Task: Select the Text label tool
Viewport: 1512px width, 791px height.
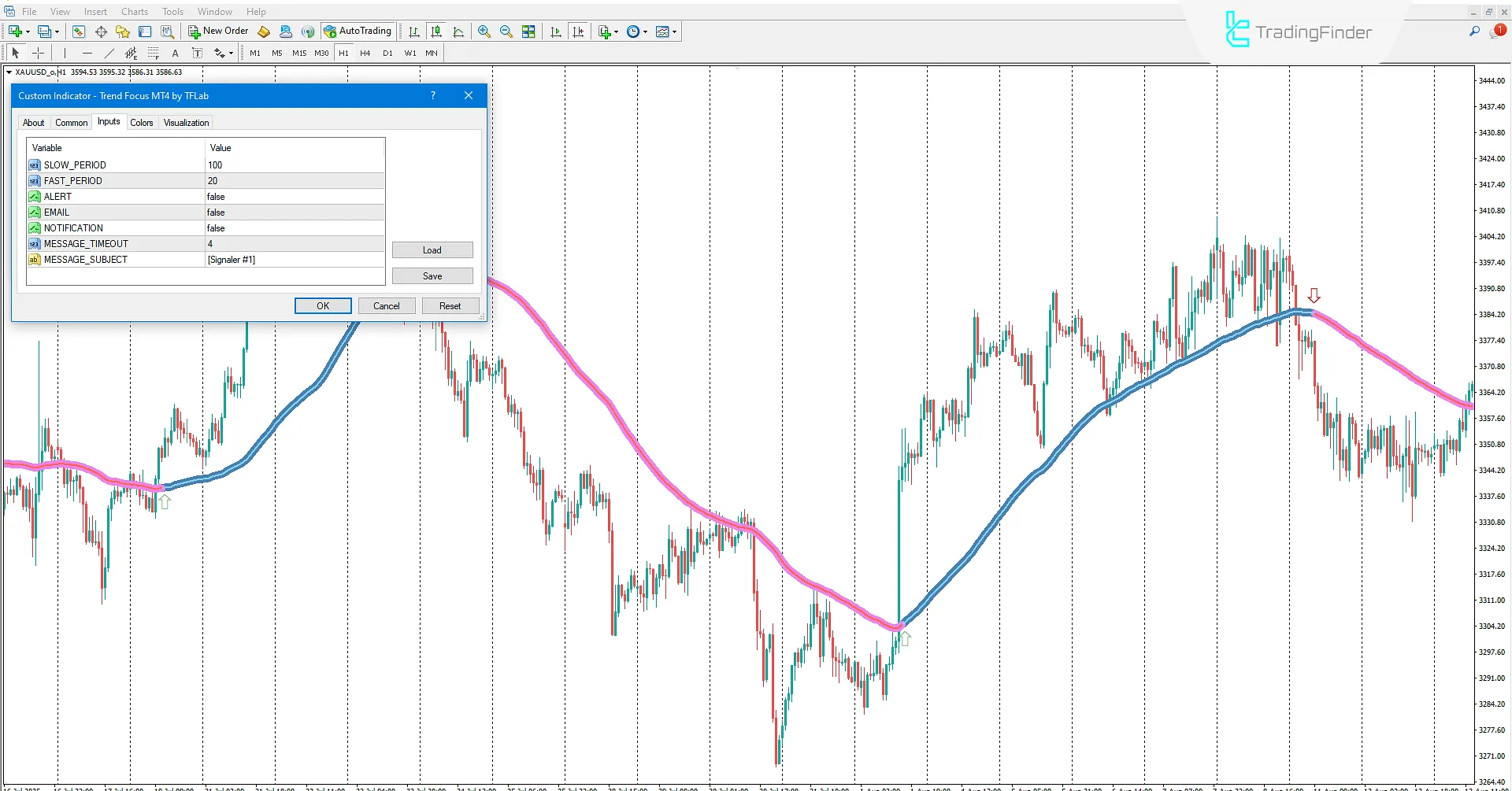Action: [198, 53]
